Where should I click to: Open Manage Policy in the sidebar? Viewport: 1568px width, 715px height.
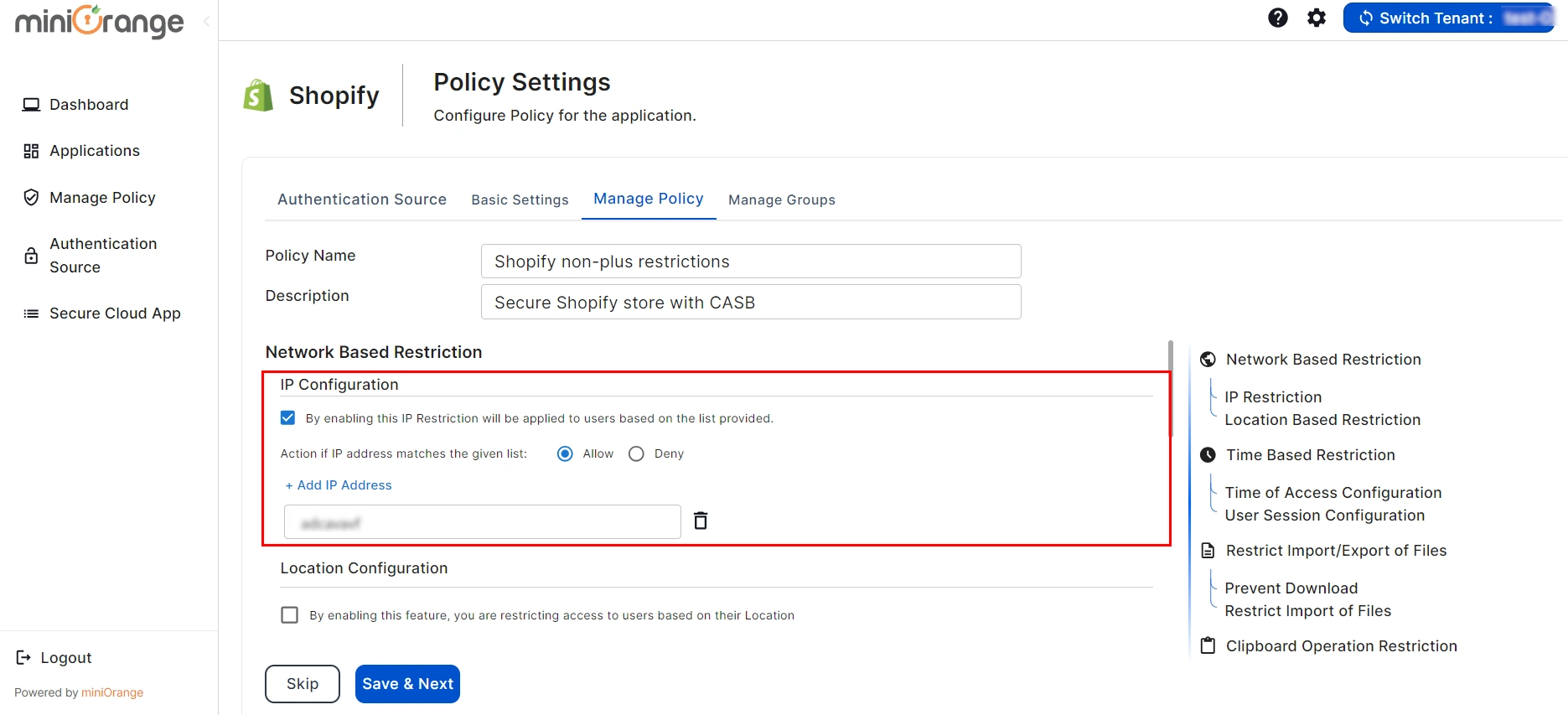pyautogui.click(x=102, y=198)
